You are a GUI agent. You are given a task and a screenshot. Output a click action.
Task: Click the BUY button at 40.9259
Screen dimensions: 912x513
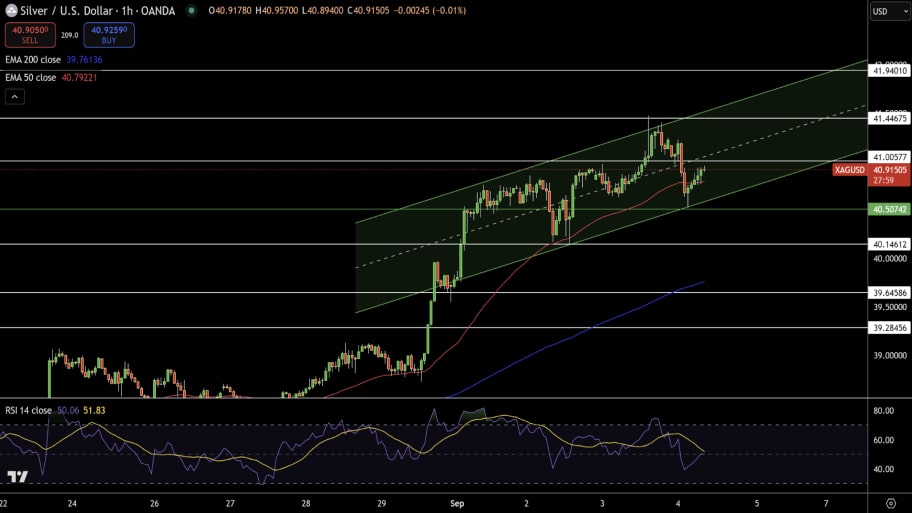[109, 35]
